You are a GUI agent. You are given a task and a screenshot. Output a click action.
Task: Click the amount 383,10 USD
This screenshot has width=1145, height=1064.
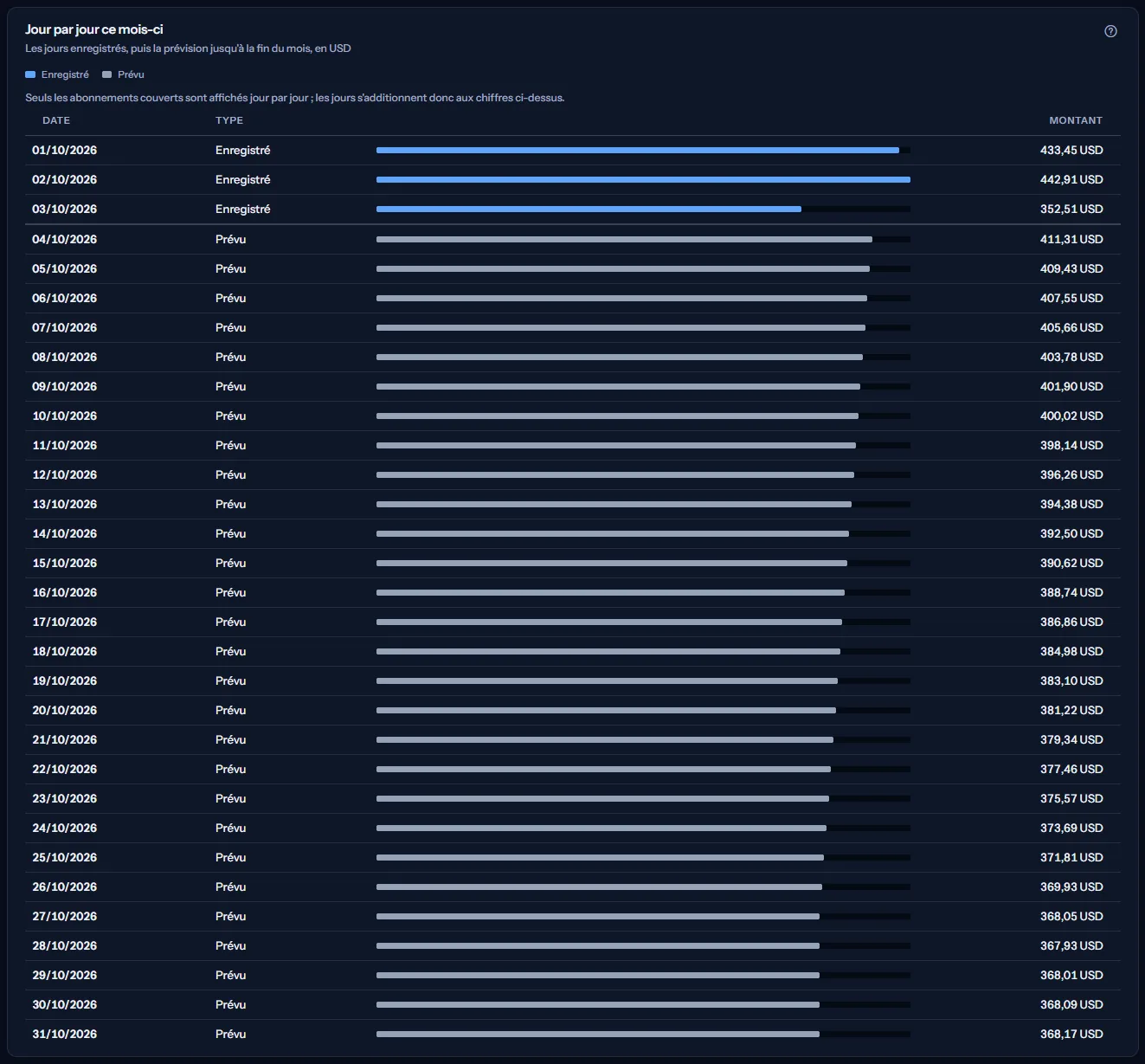(1071, 680)
